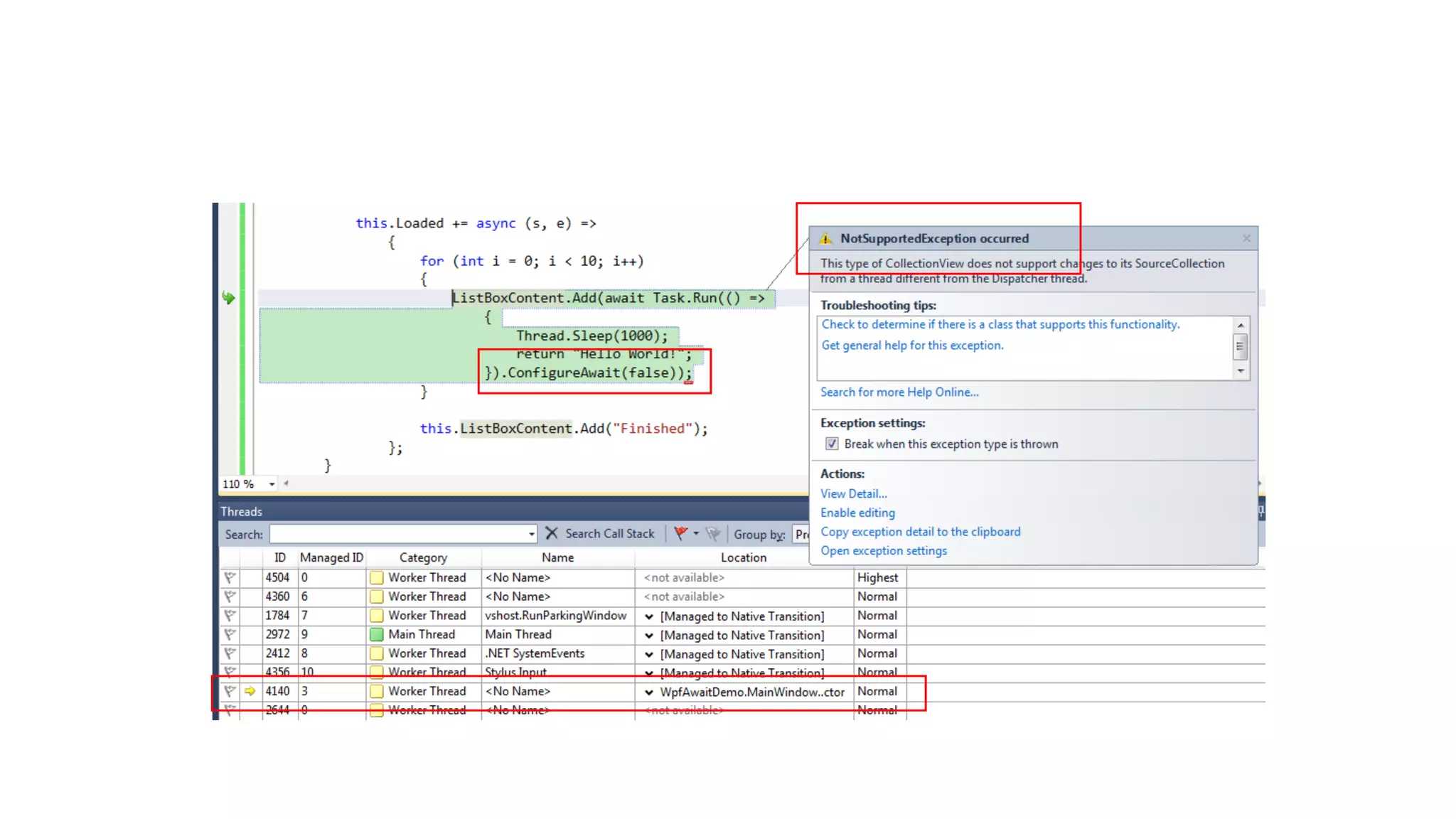Image resolution: width=1456 pixels, height=819 pixels.
Task: Click the green execution pointer arrow in margin
Action: click(228, 298)
